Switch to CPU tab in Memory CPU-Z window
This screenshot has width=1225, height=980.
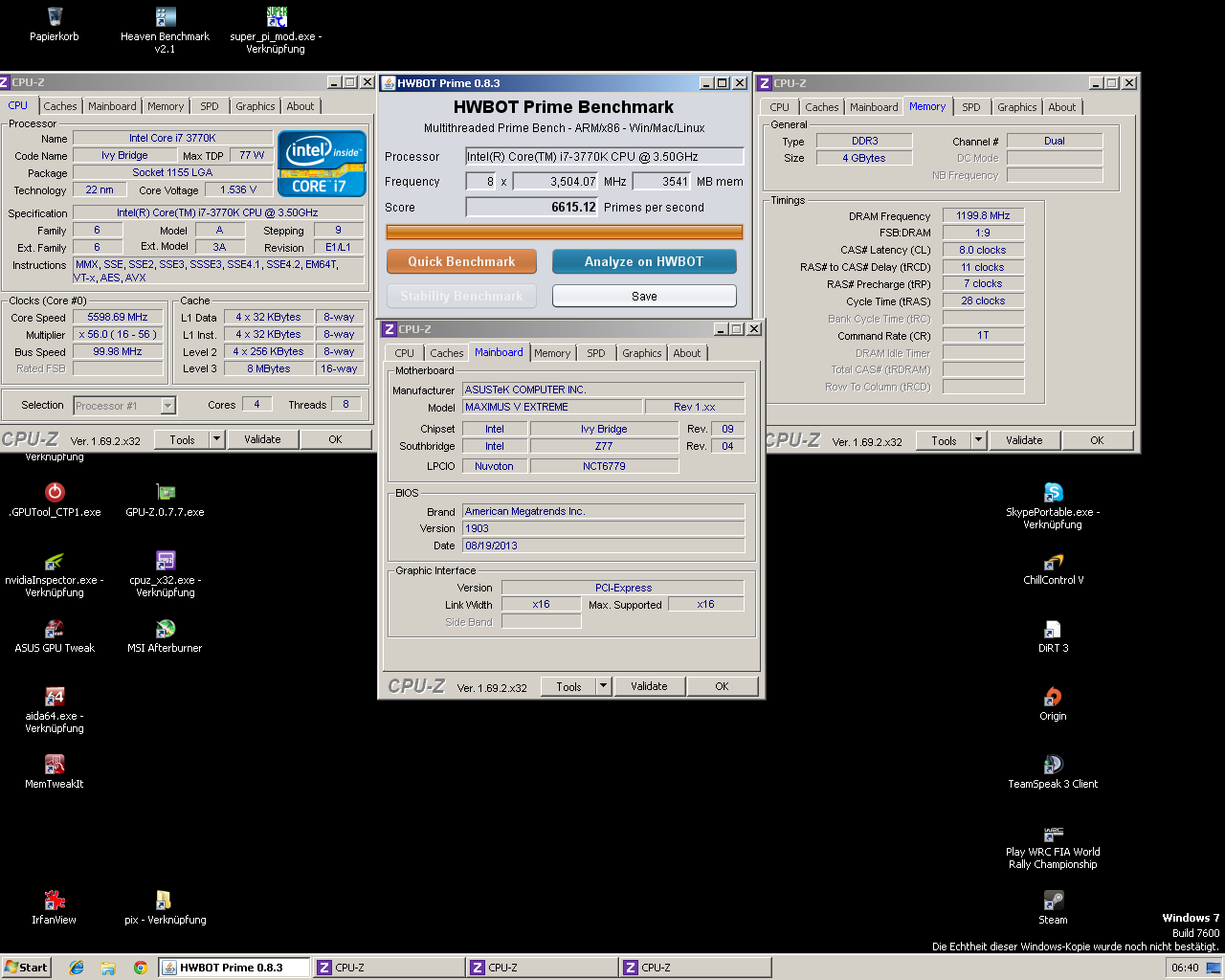pos(780,107)
